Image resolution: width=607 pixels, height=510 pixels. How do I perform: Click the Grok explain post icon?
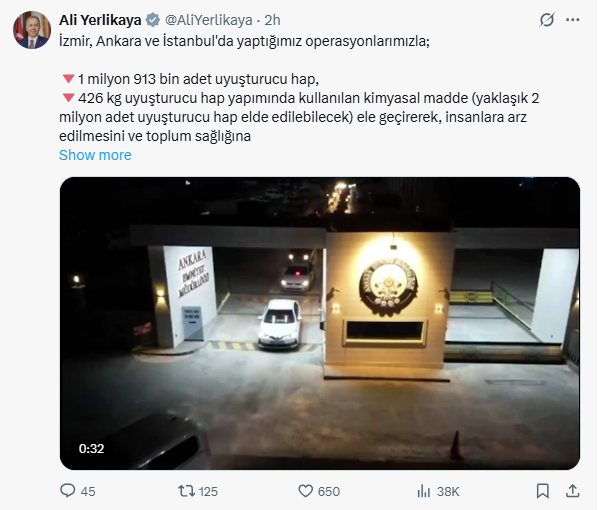[x=546, y=20]
